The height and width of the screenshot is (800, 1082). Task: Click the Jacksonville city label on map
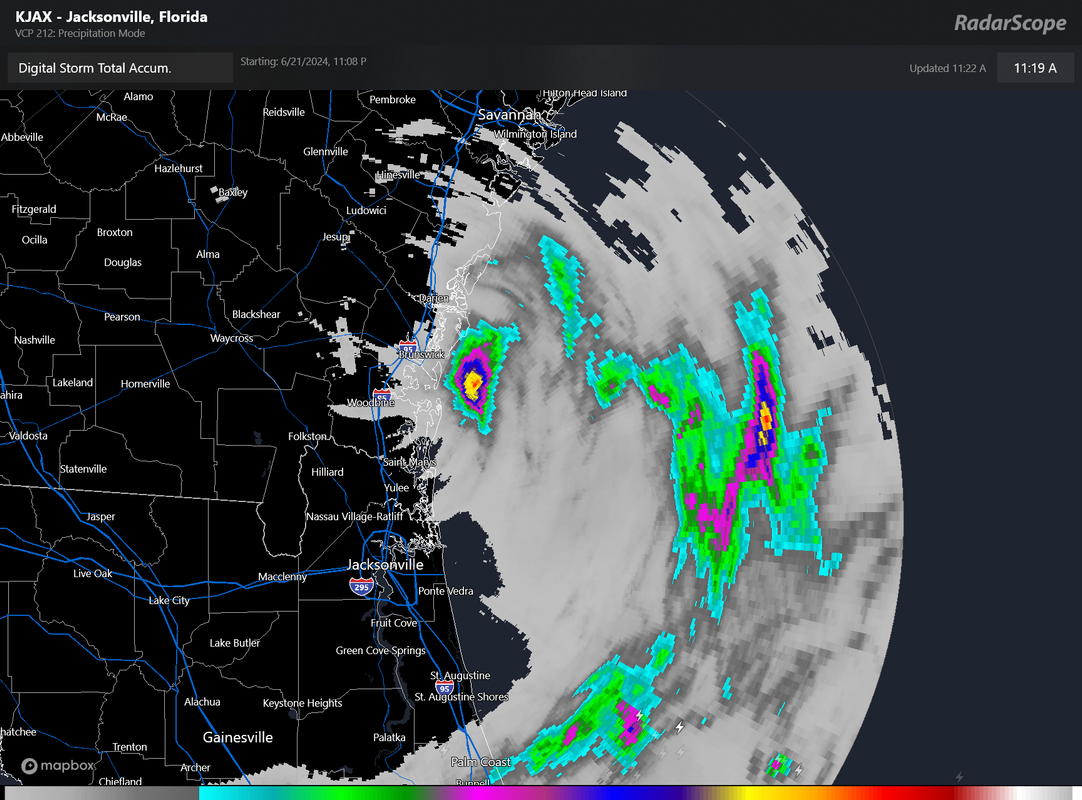click(x=385, y=565)
